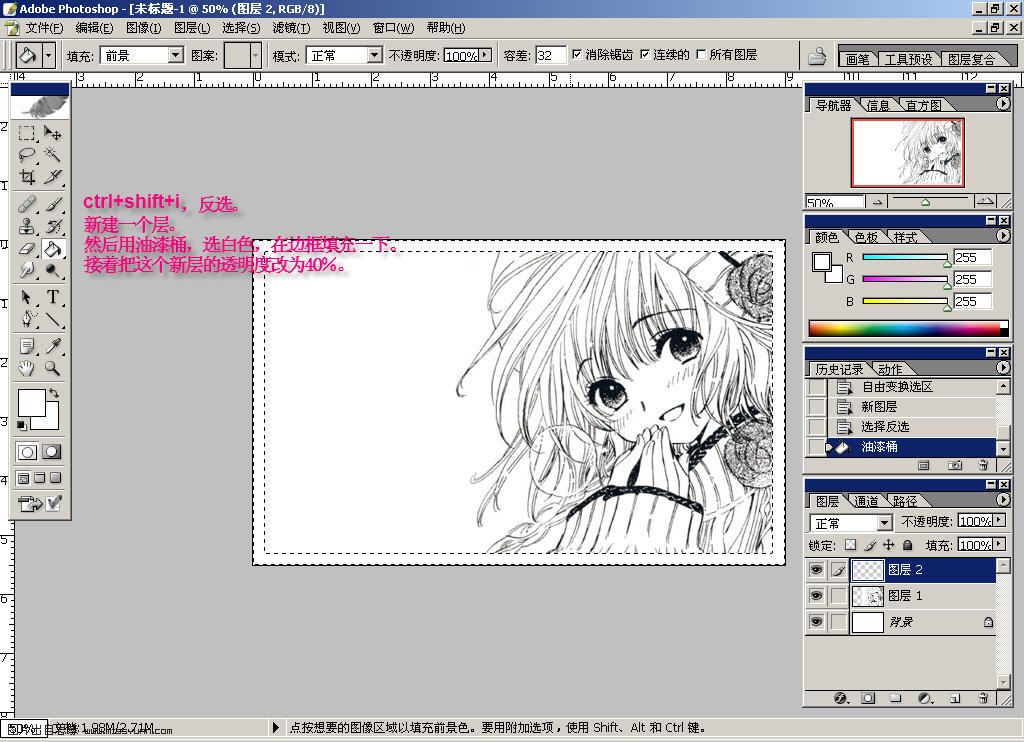Select the Magic Wand tool
This screenshot has width=1024, height=742.
coord(52,155)
